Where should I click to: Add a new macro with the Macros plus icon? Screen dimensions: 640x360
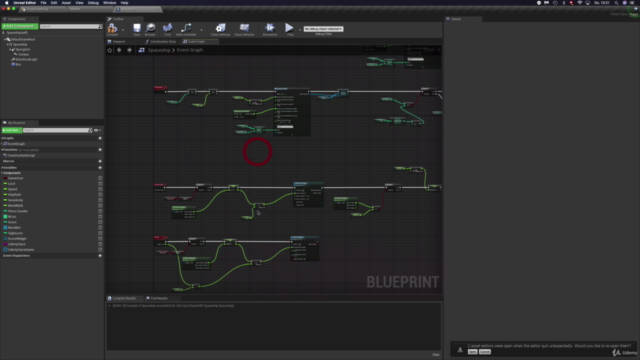pos(100,161)
